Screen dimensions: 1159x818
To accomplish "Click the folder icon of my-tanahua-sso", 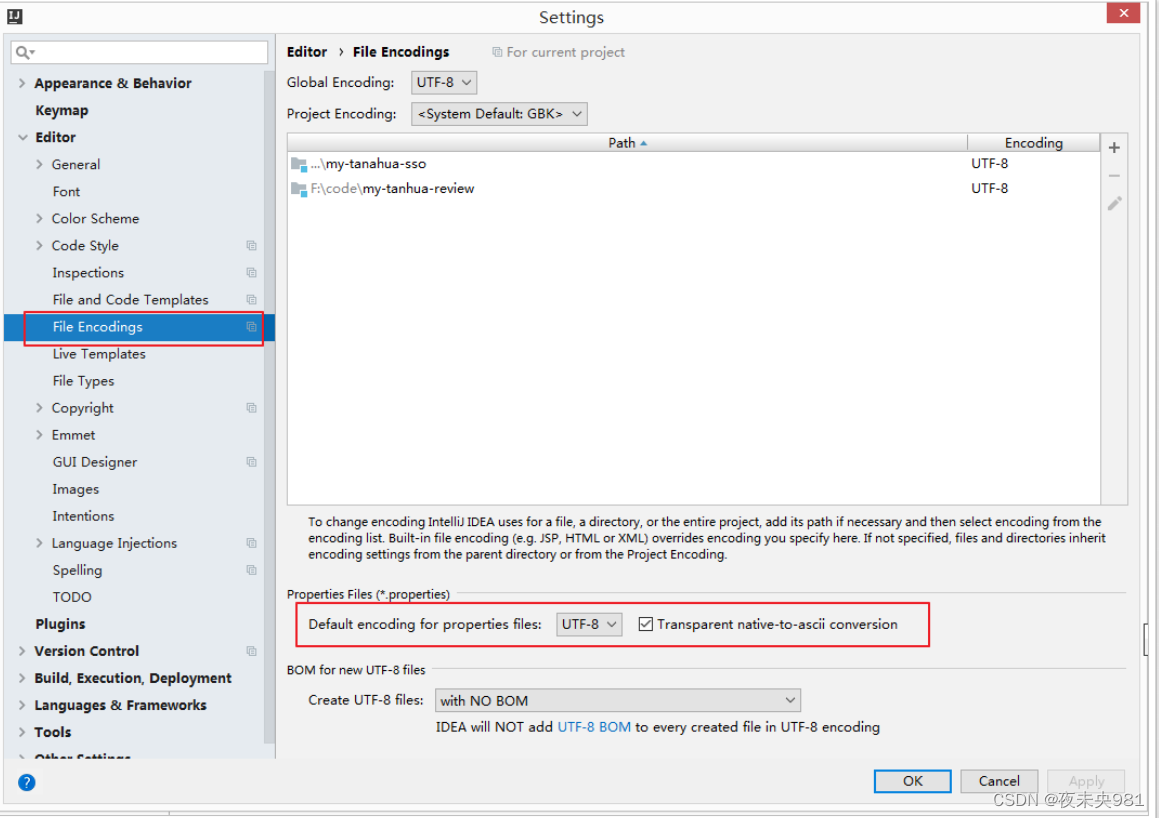I will pos(299,164).
